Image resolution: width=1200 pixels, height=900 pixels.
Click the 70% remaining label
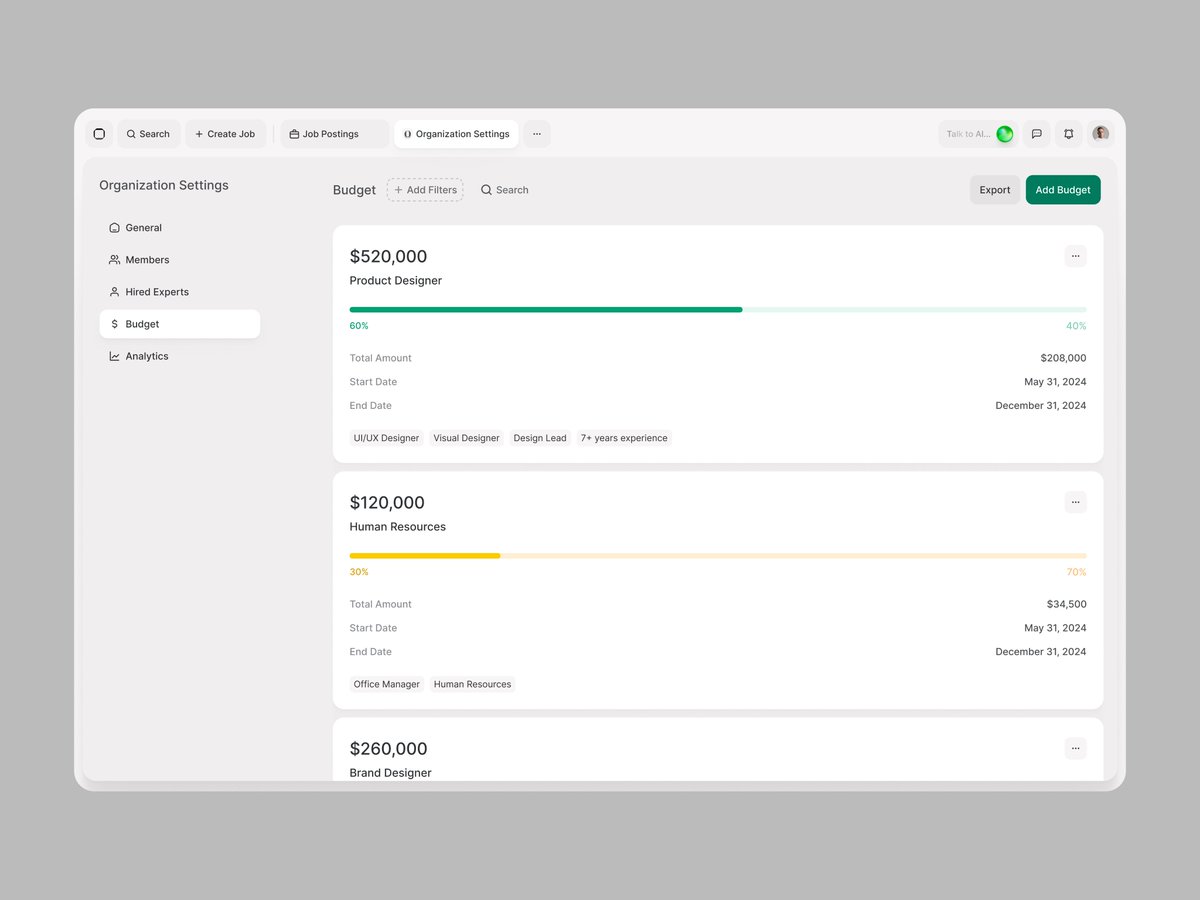(1076, 572)
